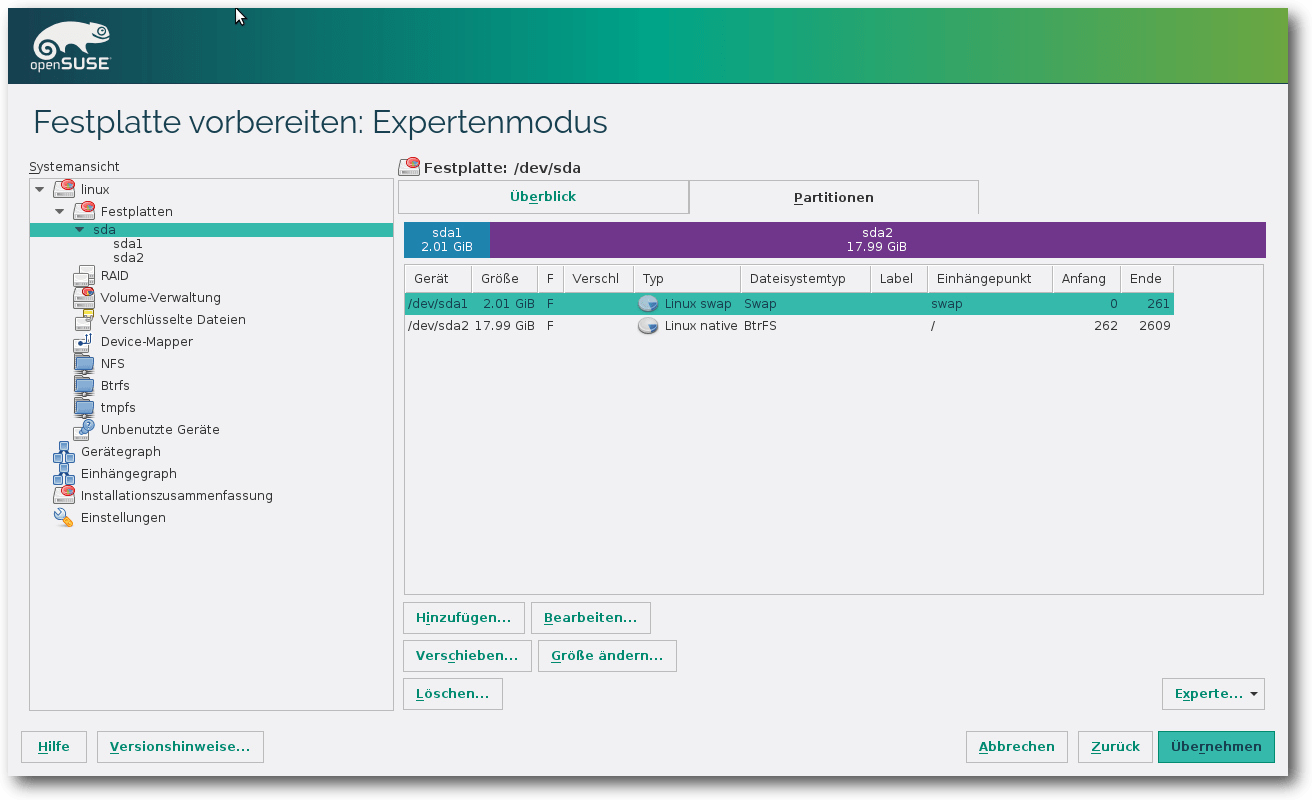Click the linux root disk icon
1312x800 pixels.
click(x=64, y=189)
